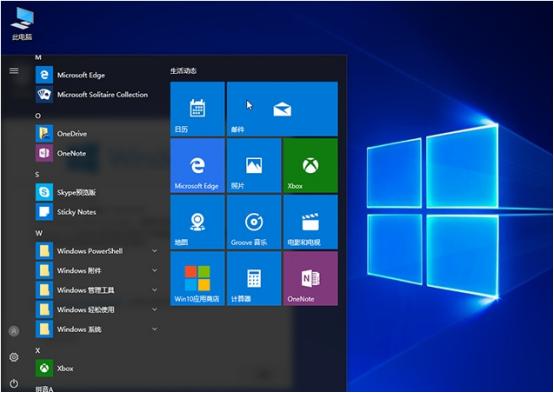Click the Windows 系统 folder label
Viewport: 554px width, 393px height.
(x=79, y=329)
